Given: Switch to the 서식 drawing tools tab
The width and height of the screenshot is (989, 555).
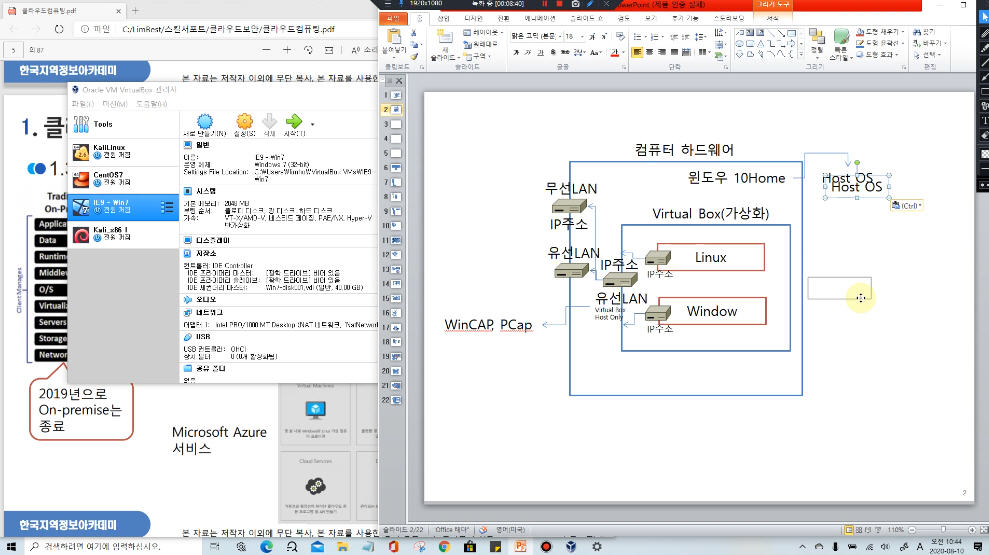Looking at the screenshot, I should coord(773,19).
